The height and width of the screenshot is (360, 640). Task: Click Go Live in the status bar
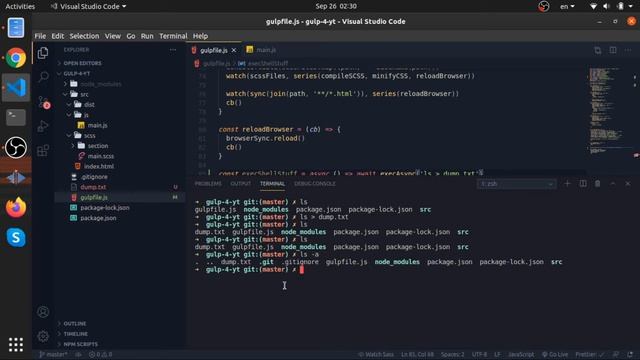pyautogui.click(x=555, y=354)
